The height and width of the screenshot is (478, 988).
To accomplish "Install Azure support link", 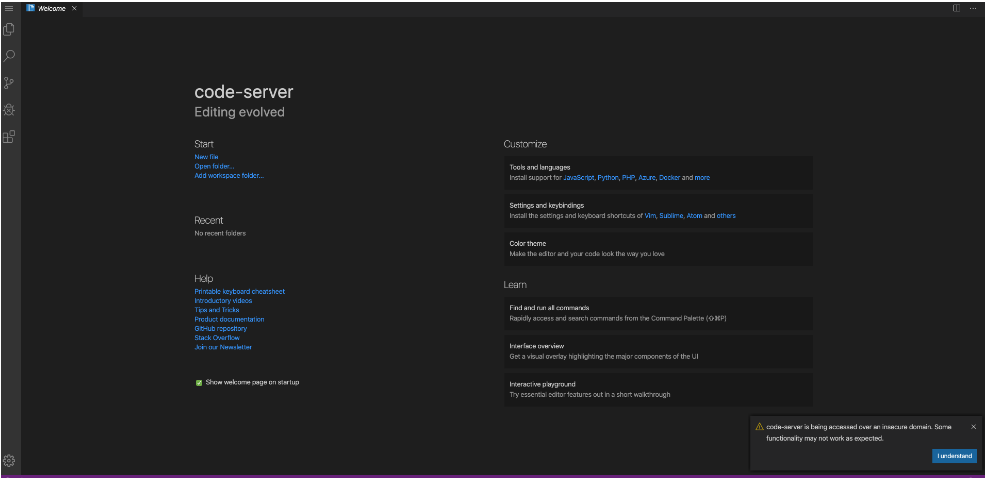I will pyautogui.click(x=647, y=178).
